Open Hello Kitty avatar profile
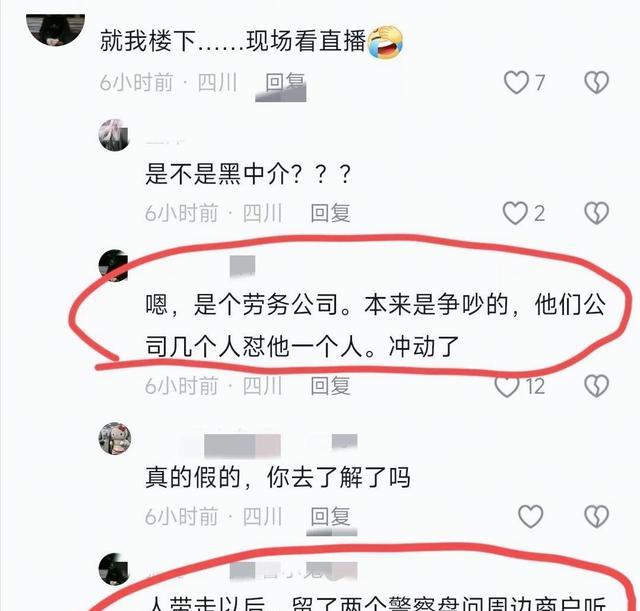 click(115, 438)
